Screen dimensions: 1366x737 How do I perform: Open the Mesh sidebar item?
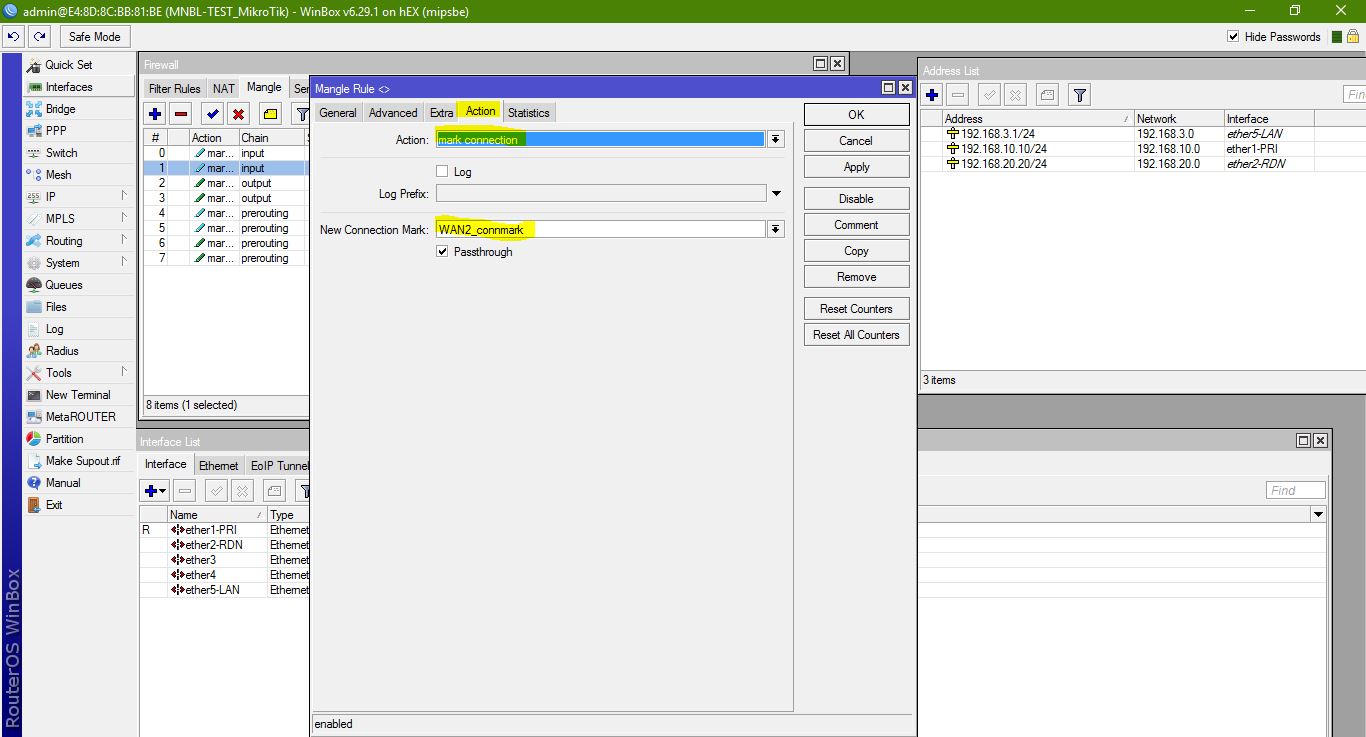pos(58,175)
